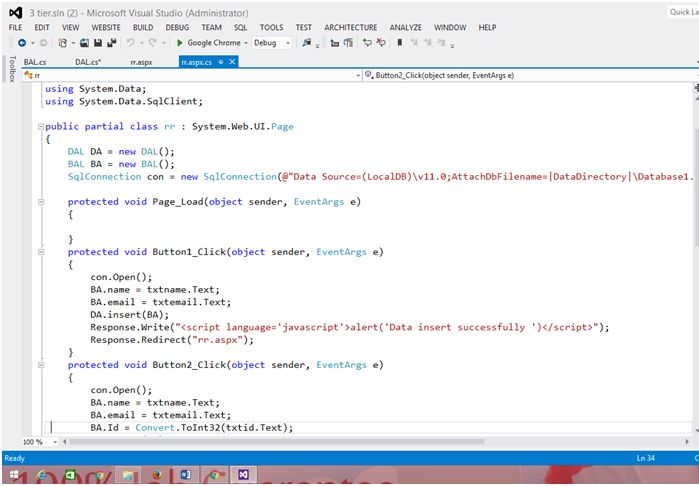Click the decrease indent toolbar icon
The width and height of the screenshot is (699, 486).
click(x=334, y=43)
